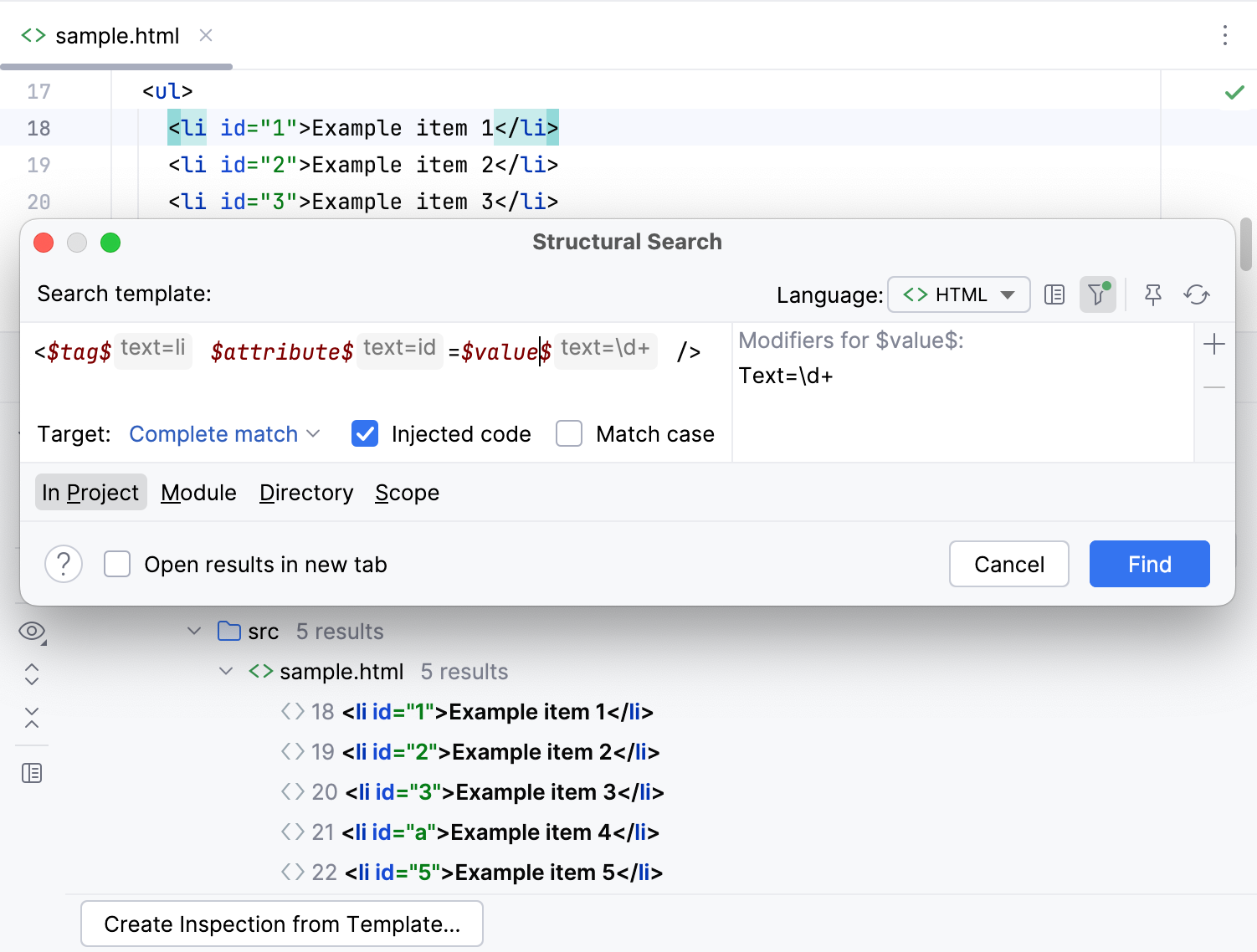Screen dimensions: 1257x952
Task: Disable the Injected code checkbox
Action: [365, 433]
